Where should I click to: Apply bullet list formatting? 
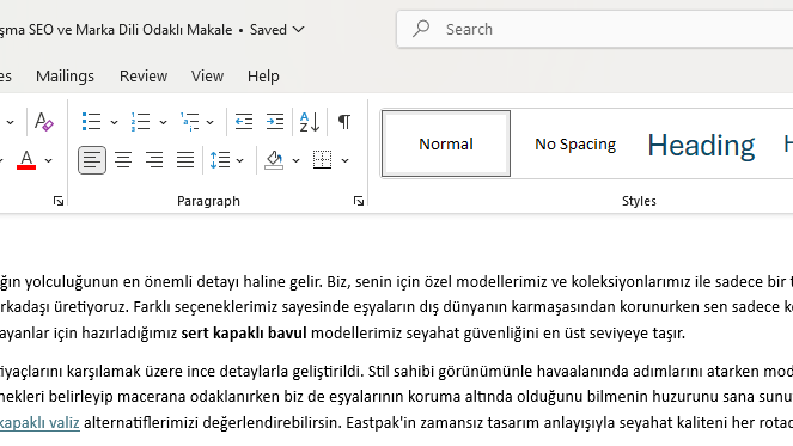tap(92, 122)
